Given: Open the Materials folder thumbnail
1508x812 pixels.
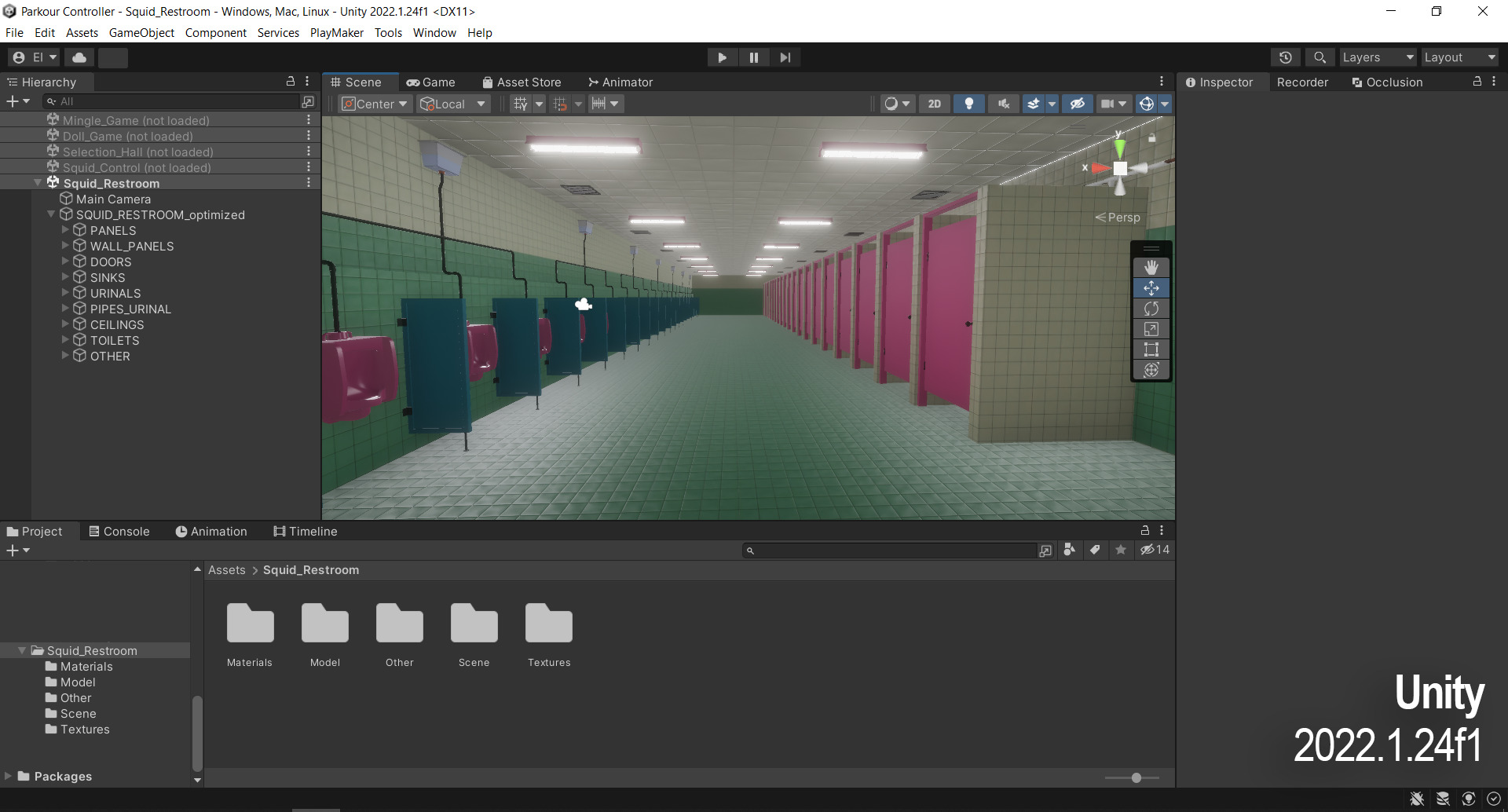Looking at the screenshot, I should coord(250,635).
